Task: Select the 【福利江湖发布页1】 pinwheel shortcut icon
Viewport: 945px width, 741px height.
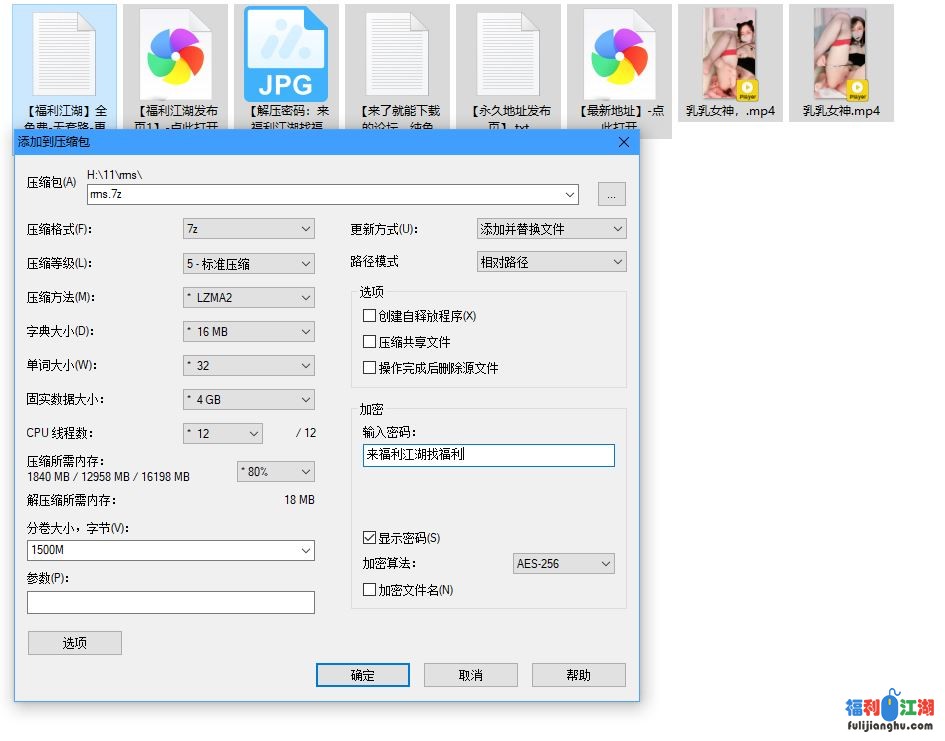Action: tap(177, 54)
